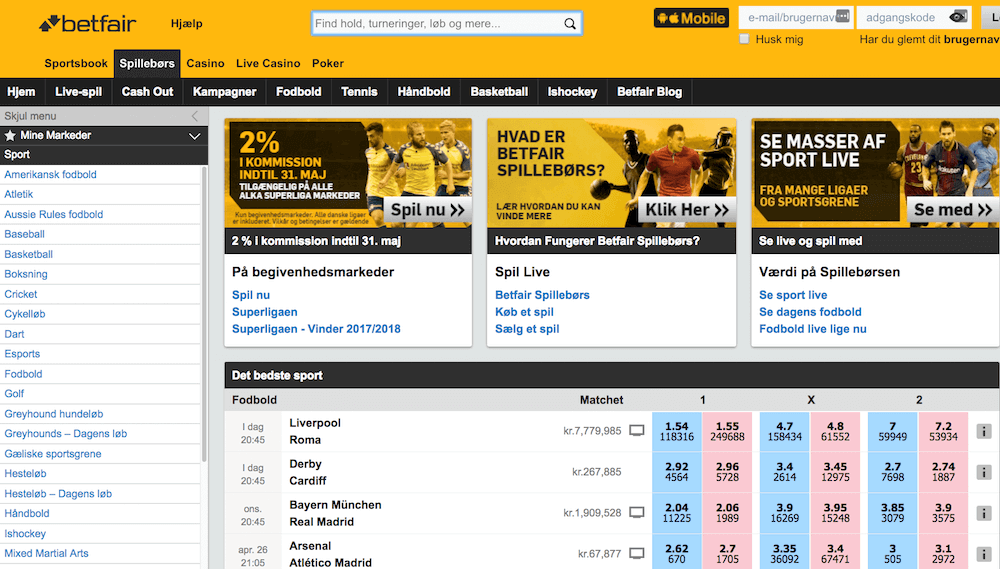Image resolution: width=1000 pixels, height=569 pixels.
Task: Switch to Sportsbook tab
Action: pos(76,63)
